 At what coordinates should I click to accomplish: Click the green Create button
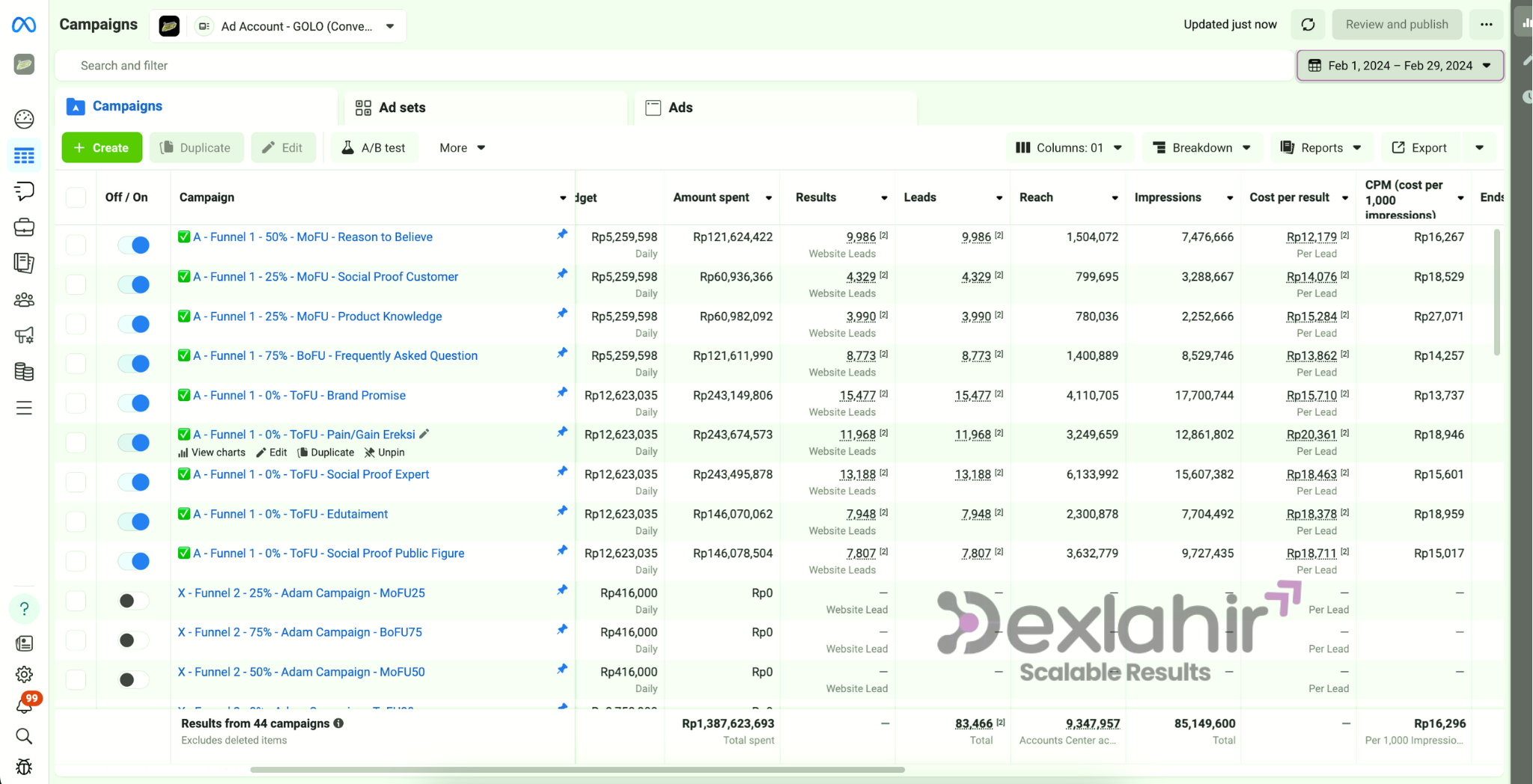[x=101, y=148]
